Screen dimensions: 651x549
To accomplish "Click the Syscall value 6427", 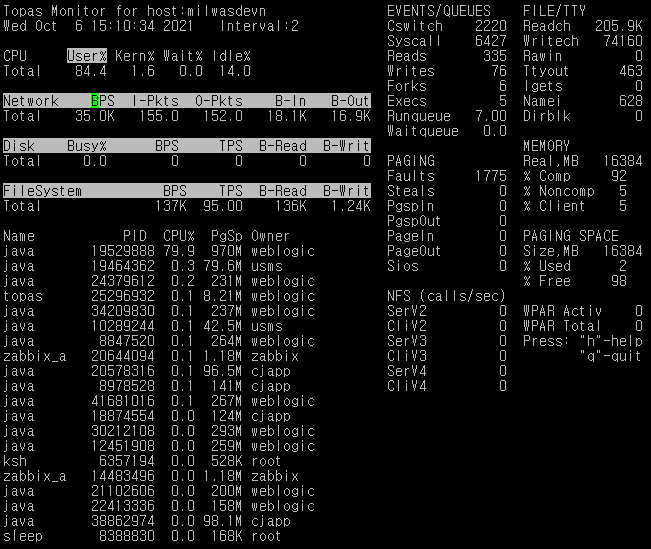I will (x=491, y=41).
